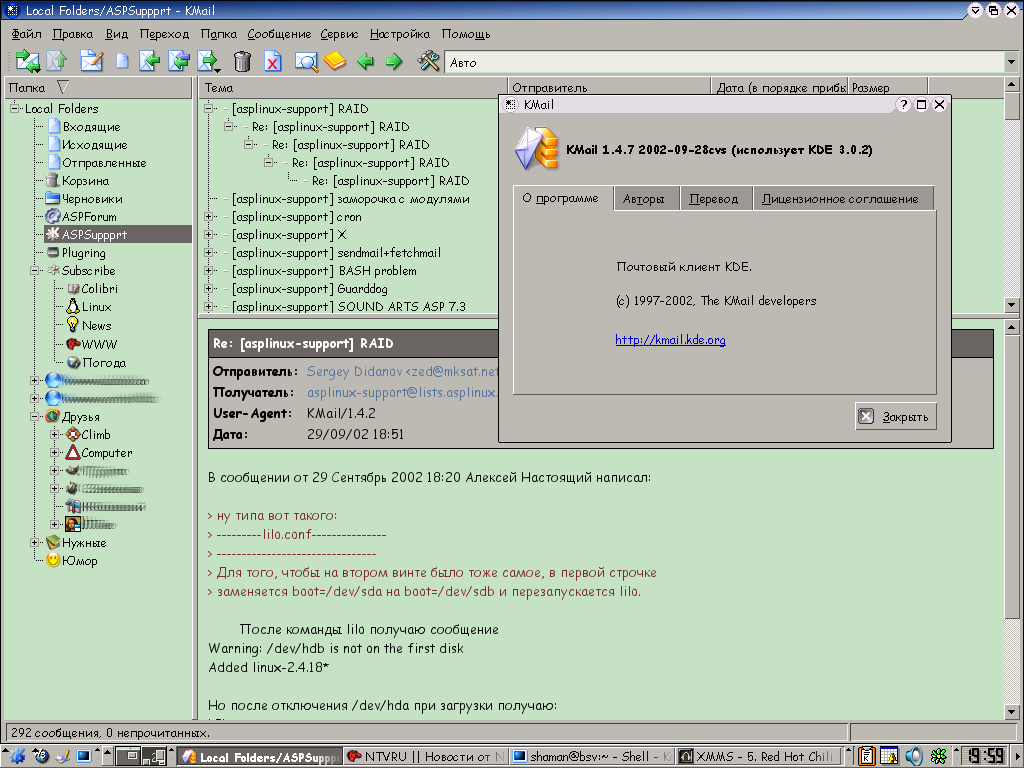Image resolution: width=1024 pixels, height=768 pixels.
Task: Open the kmail.kde.org link
Action: (x=670, y=340)
